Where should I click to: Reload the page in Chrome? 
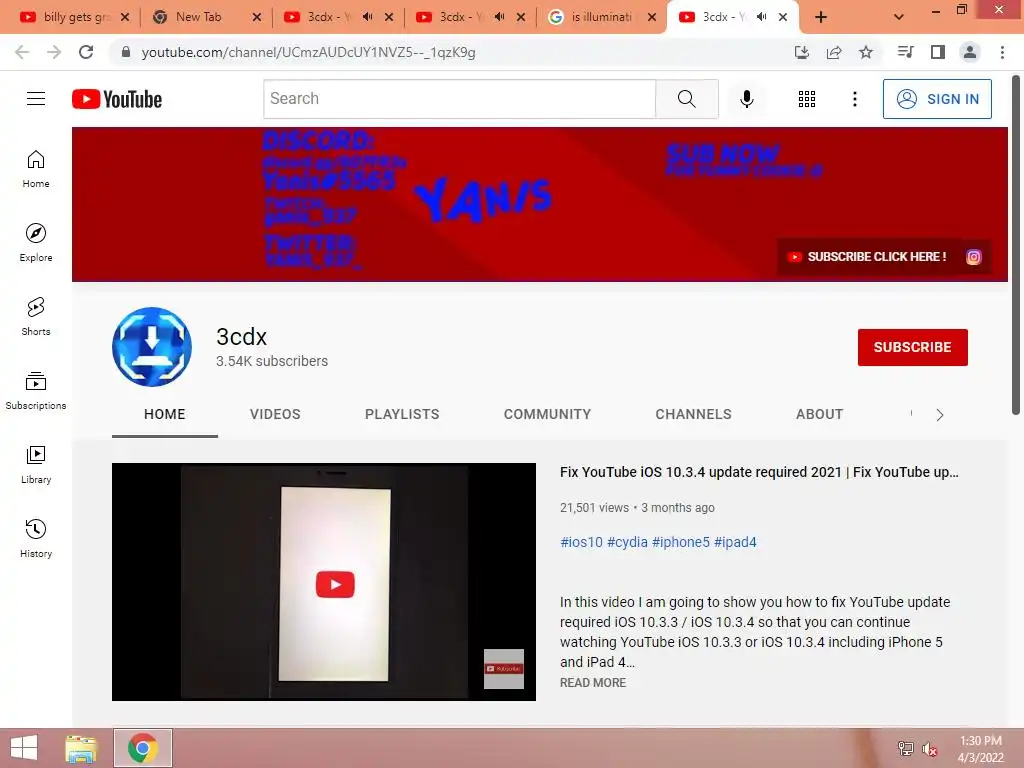(x=86, y=52)
